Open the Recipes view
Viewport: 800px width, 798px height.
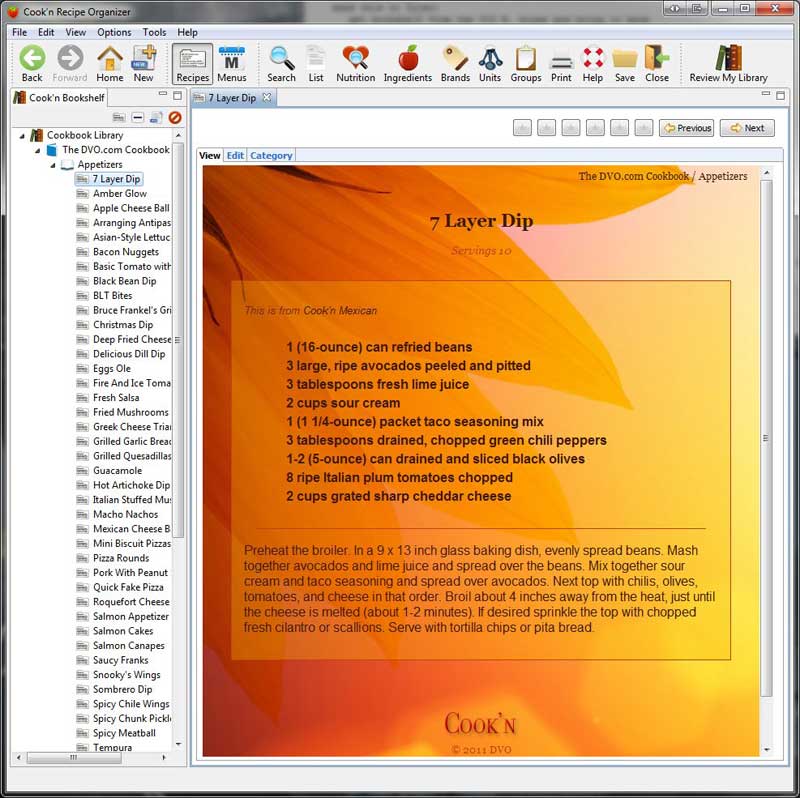click(x=192, y=64)
